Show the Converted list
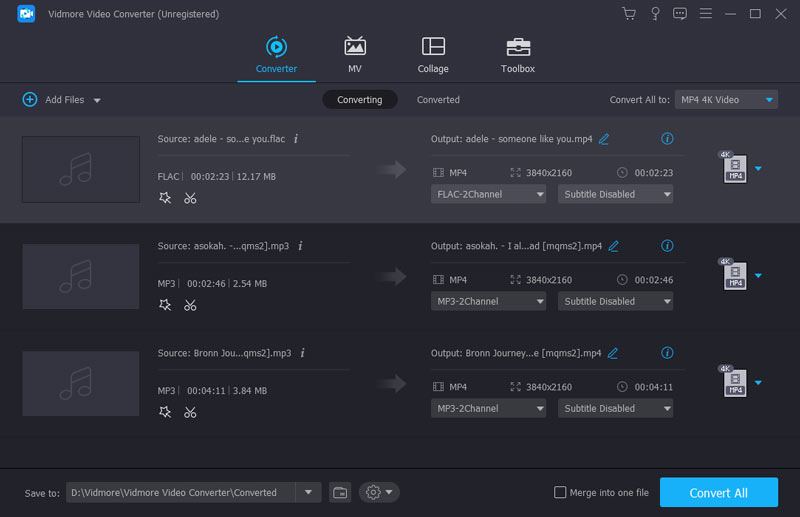 click(x=438, y=100)
